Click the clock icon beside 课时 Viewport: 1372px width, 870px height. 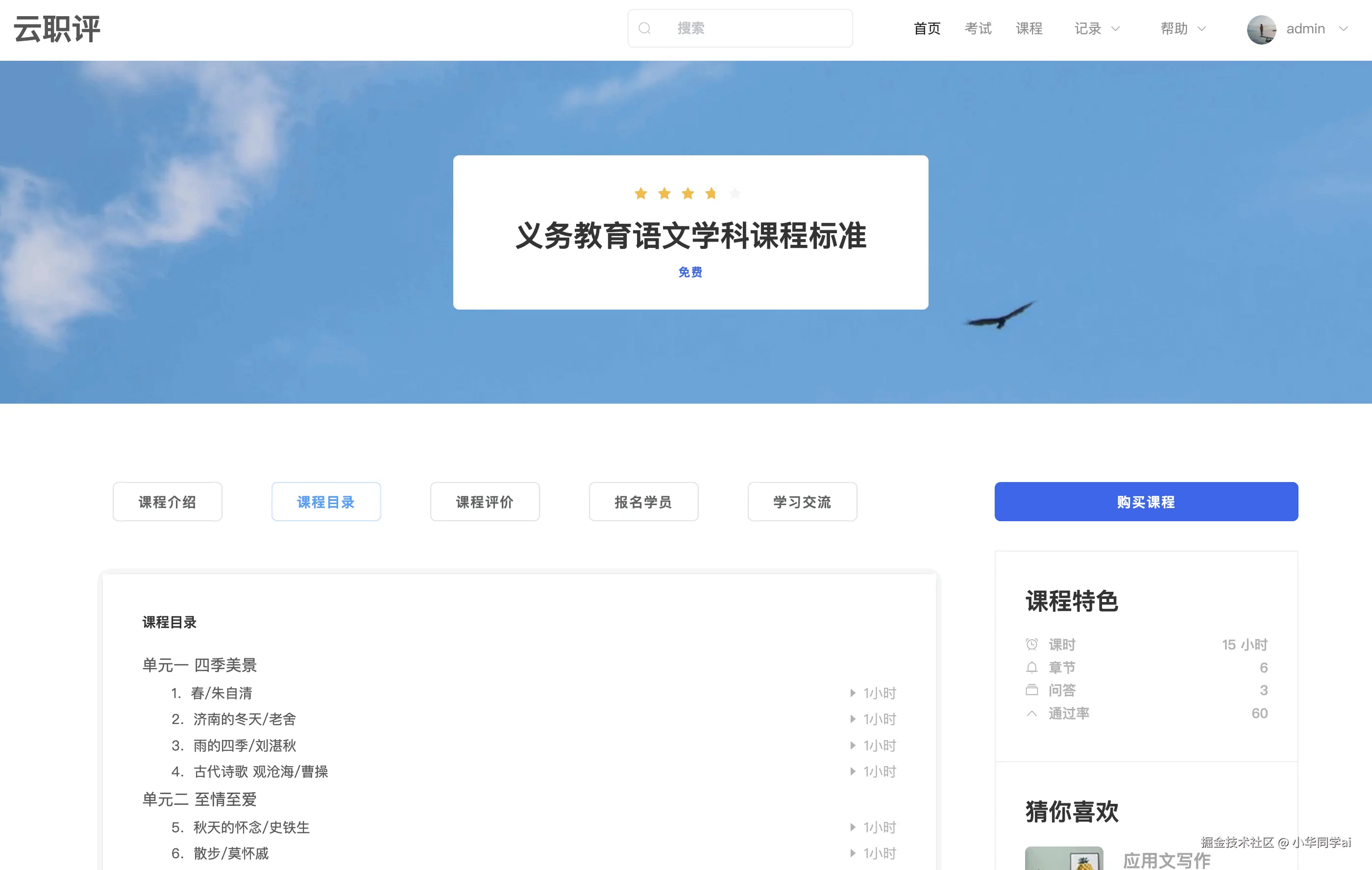[1031, 644]
